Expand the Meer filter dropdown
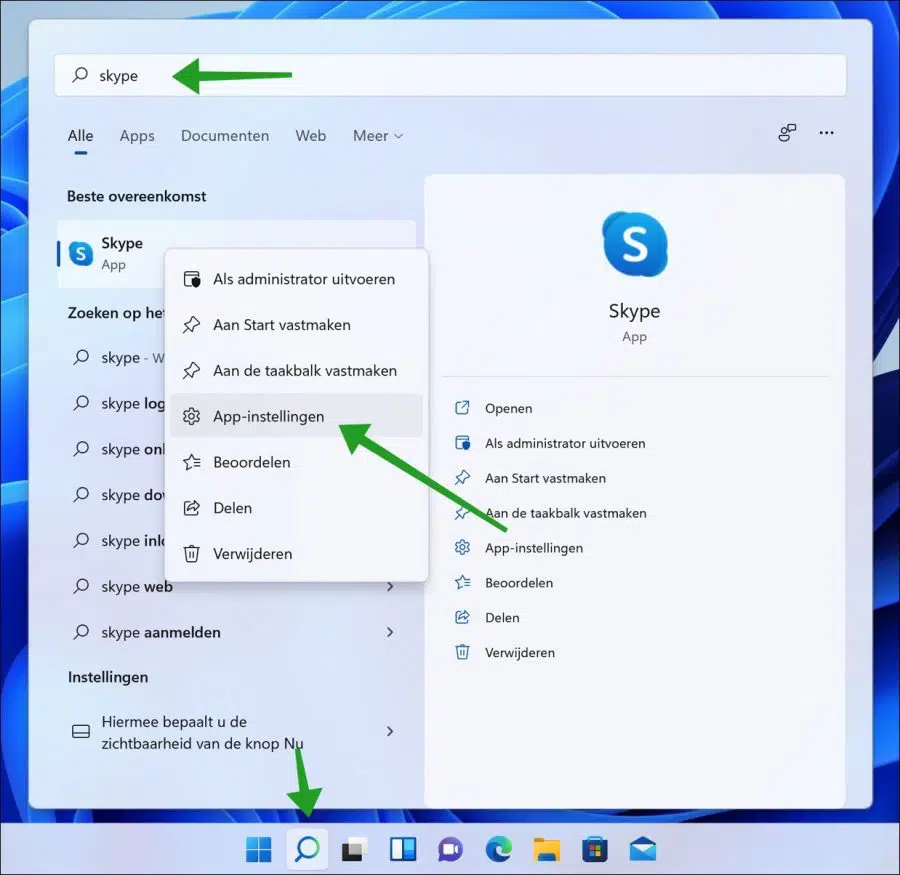The height and width of the screenshot is (875, 900). pyautogui.click(x=378, y=136)
